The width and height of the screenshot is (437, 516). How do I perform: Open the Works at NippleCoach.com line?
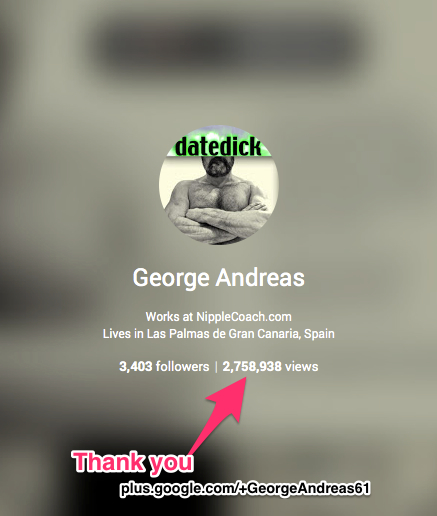click(219, 317)
